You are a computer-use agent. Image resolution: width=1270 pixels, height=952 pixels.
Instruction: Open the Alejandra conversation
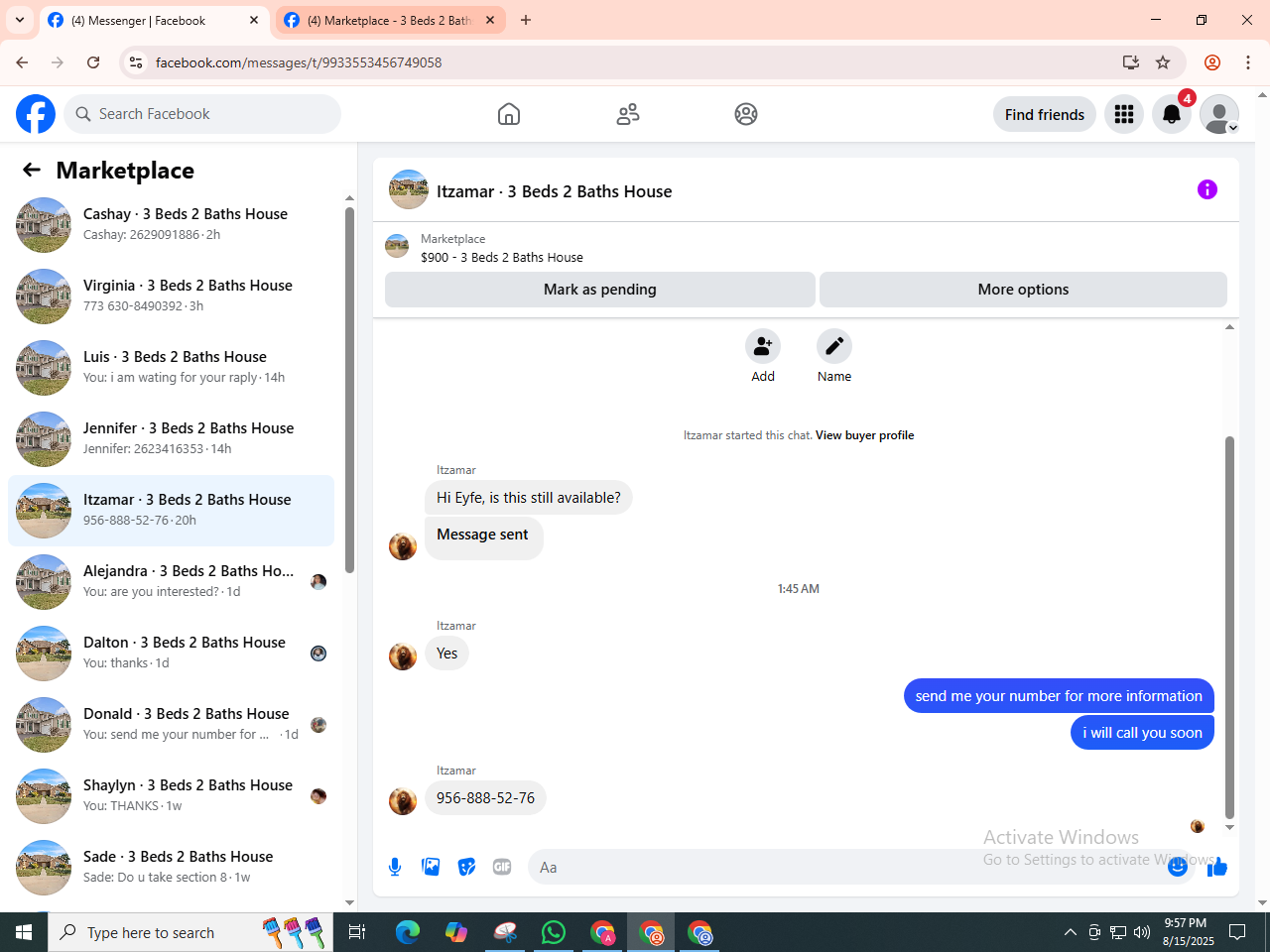click(x=171, y=582)
